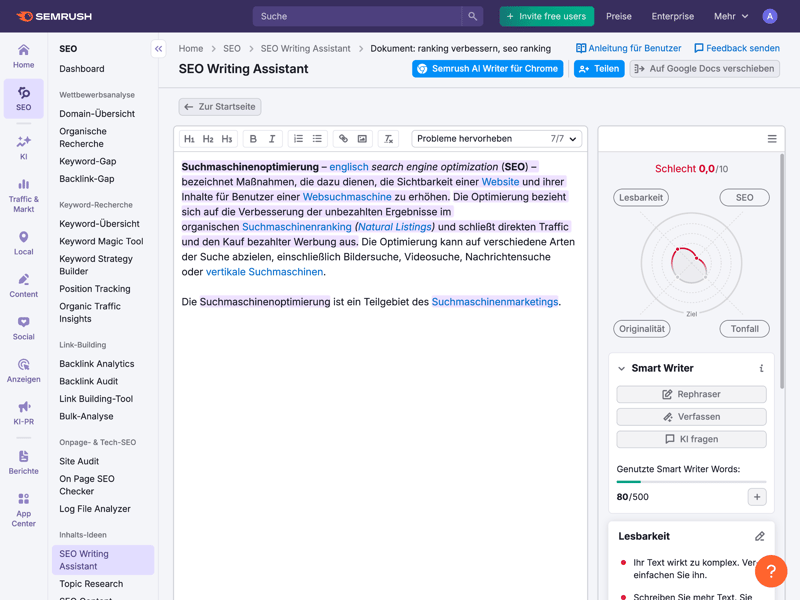
Task: Add more Smart Writer words with plus
Action: point(757,497)
